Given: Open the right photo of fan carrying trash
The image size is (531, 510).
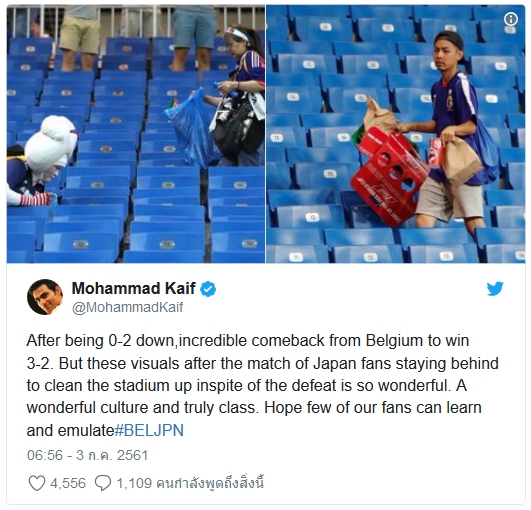Looking at the screenshot, I should click(x=396, y=134).
